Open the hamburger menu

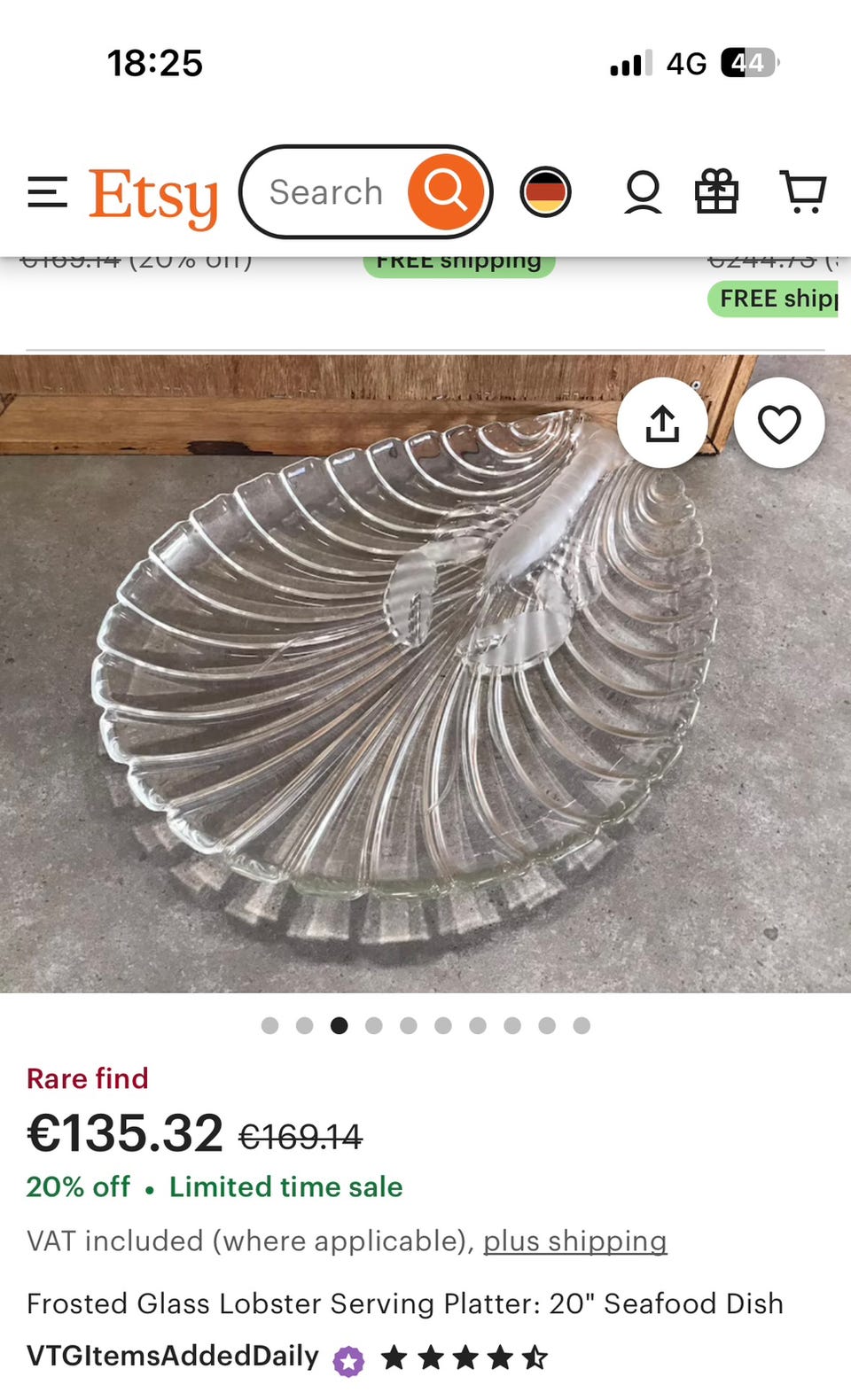click(48, 192)
